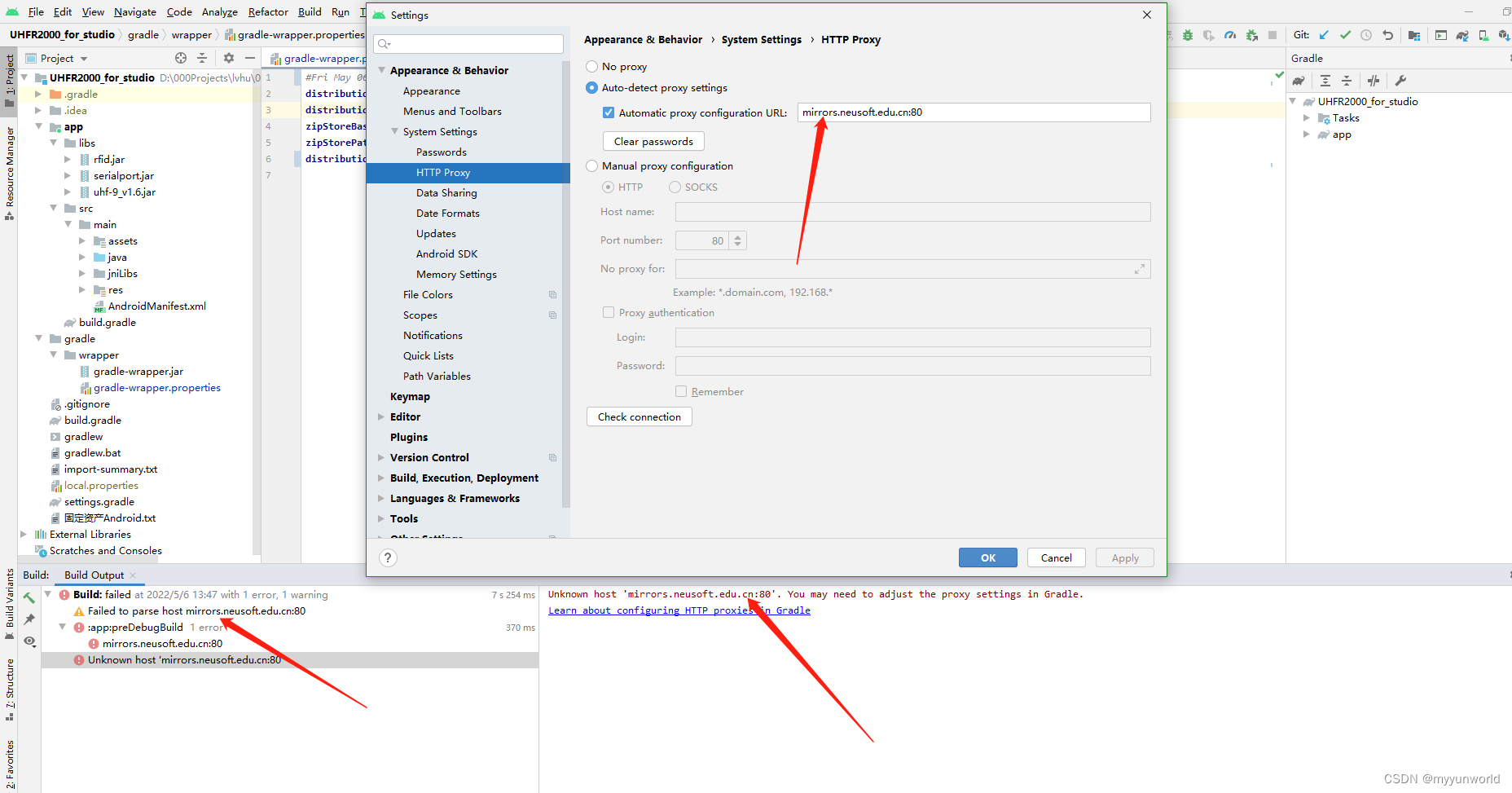Open the Build menu
Screen dimensions: 1512x793
click(x=310, y=12)
